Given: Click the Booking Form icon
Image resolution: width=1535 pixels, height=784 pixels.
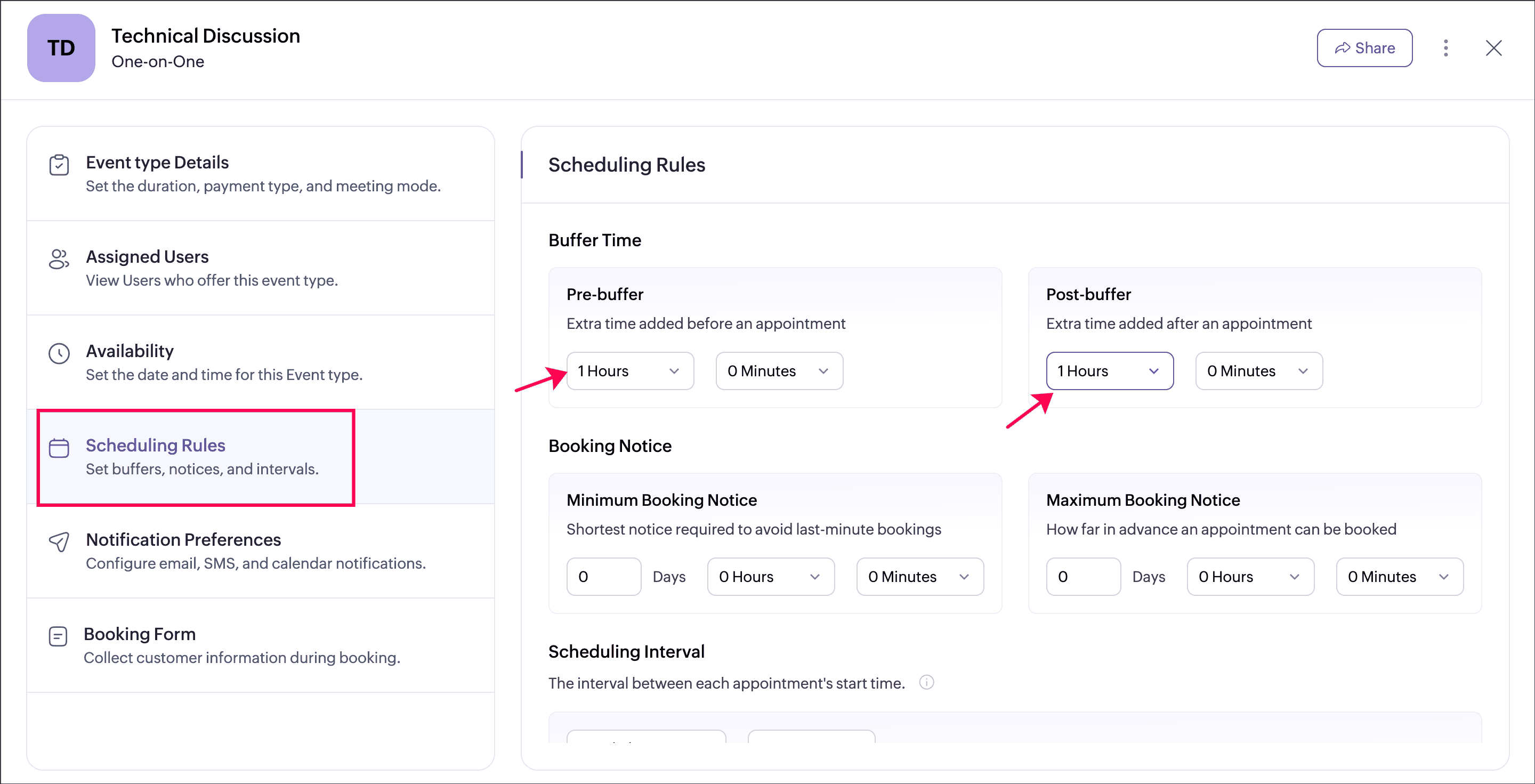Looking at the screenshot, I should pyautogui.click(x=58, y=636).
